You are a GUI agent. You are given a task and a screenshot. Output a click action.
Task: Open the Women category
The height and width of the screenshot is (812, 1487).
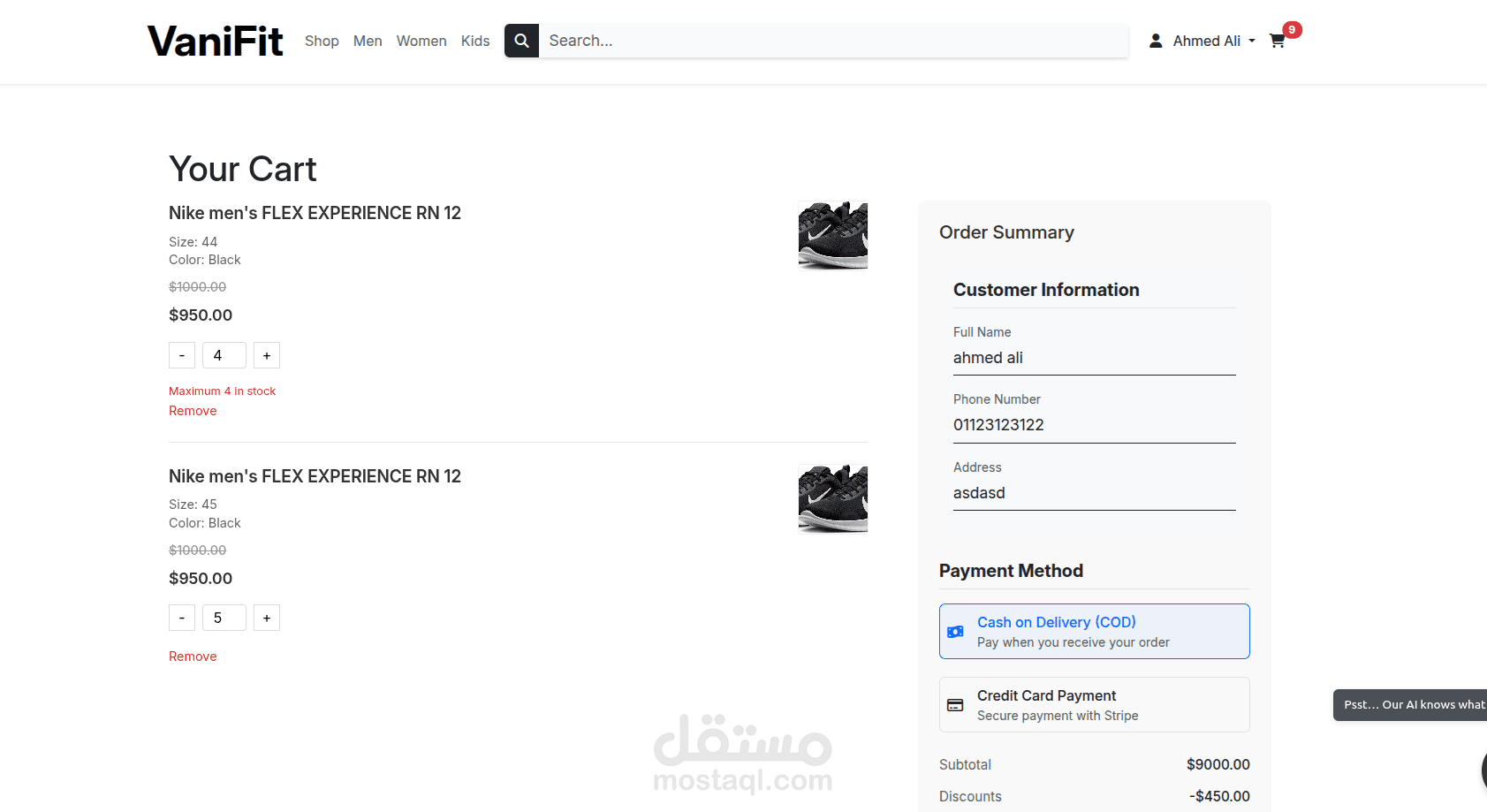[x=421, y=41]
